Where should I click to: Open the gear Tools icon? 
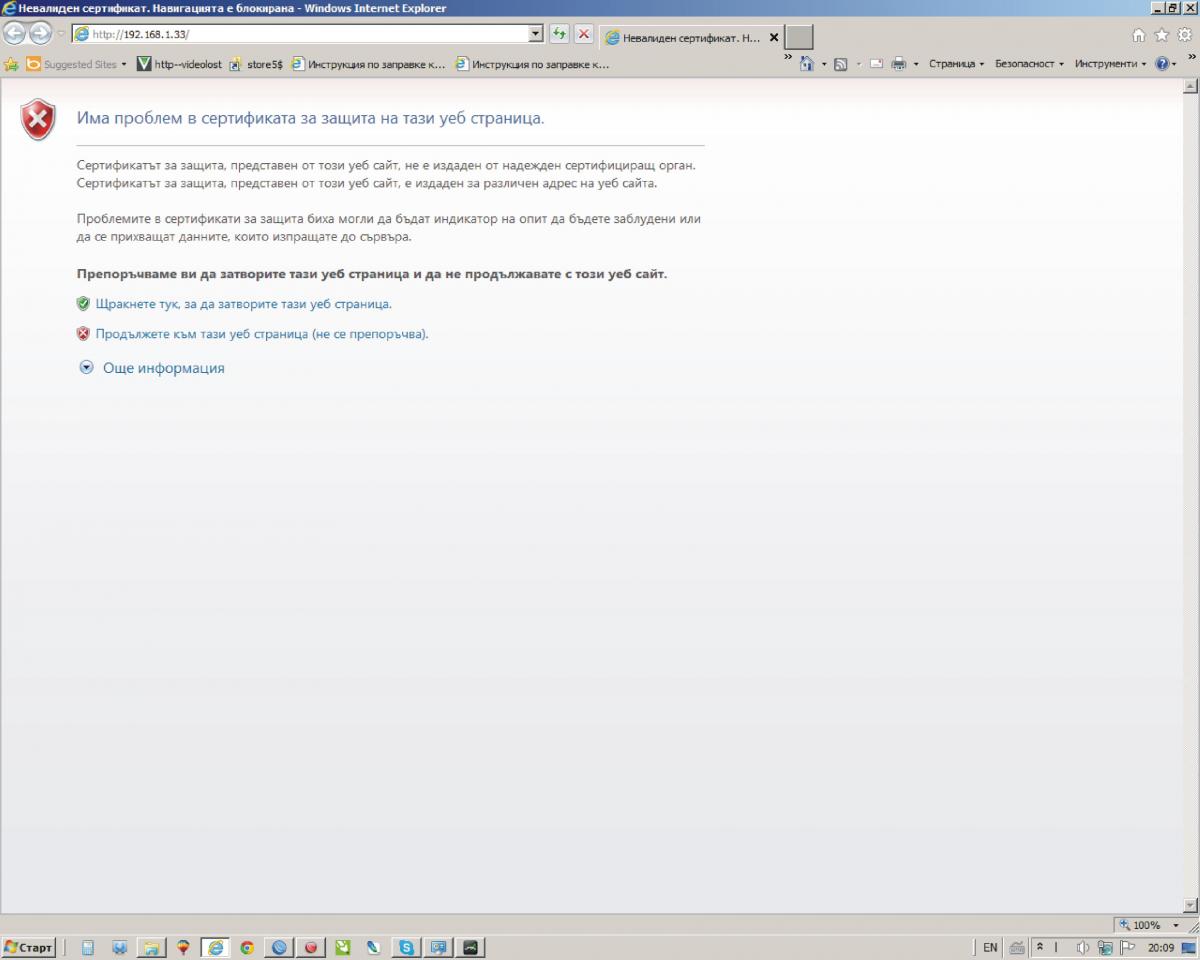coord(1184,35)
